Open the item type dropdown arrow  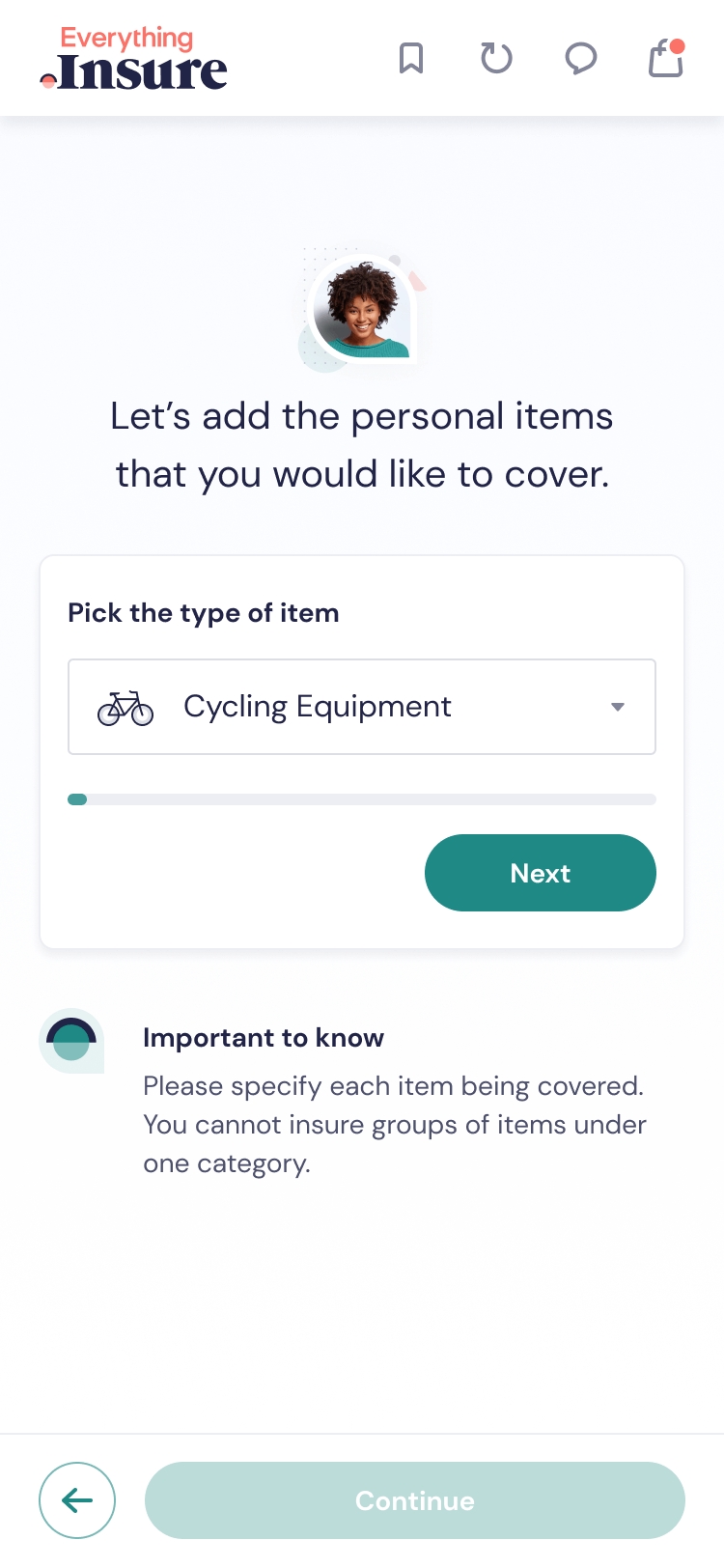(617, 706)
